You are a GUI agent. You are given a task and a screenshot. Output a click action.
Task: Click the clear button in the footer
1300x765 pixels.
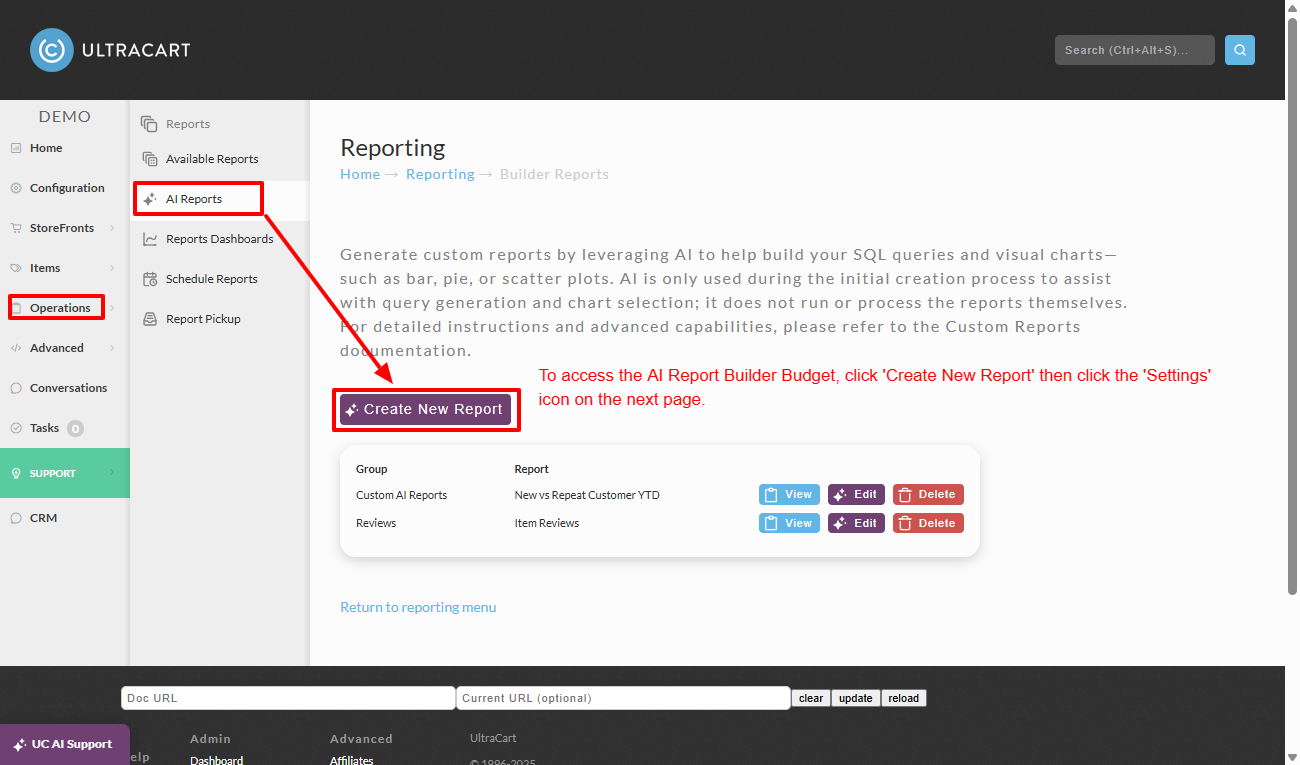[x=811, y=698]
